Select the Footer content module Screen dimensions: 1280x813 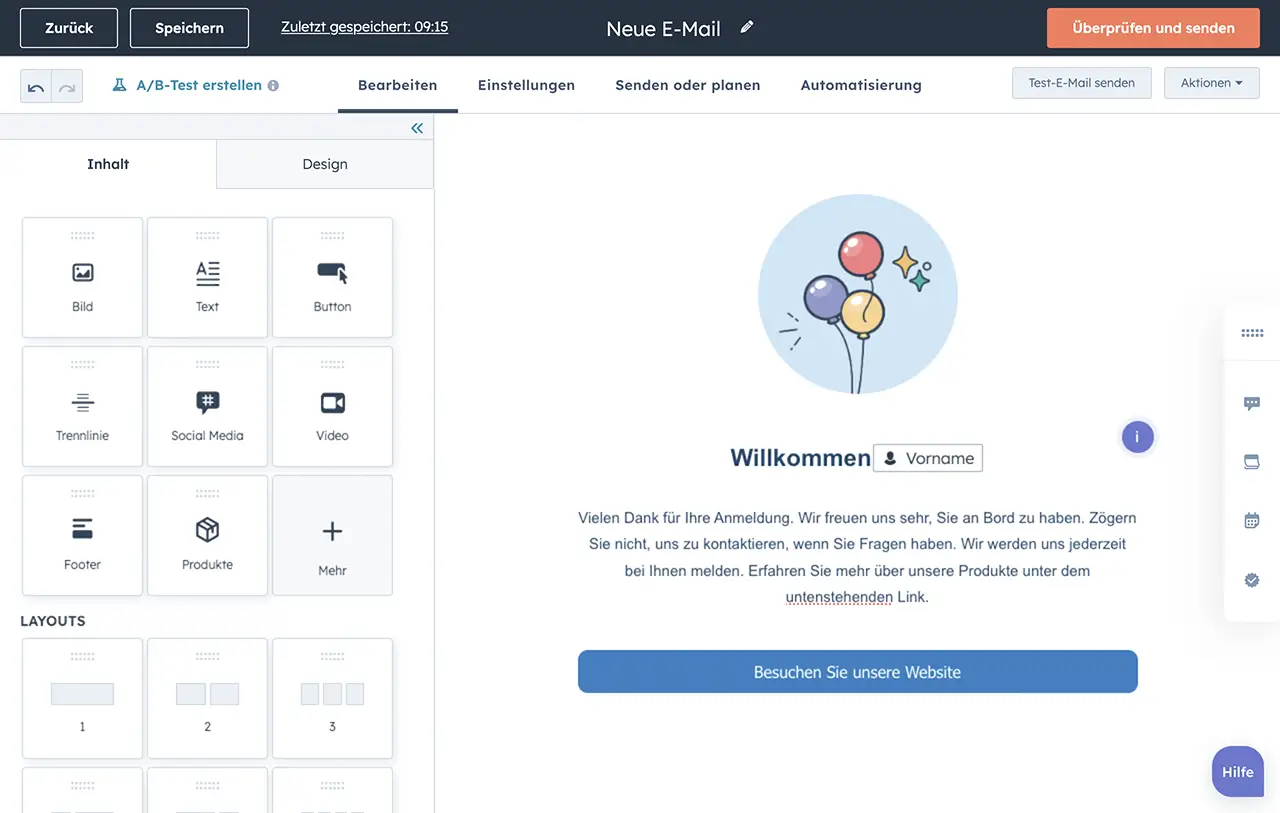pyautogui.click(x=82, y=536)
